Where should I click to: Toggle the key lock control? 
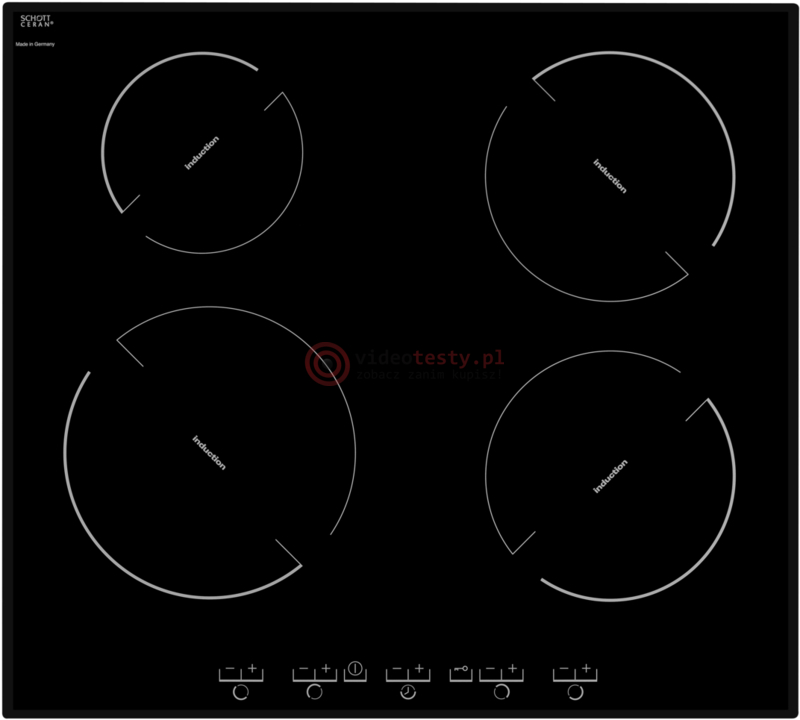460,669
